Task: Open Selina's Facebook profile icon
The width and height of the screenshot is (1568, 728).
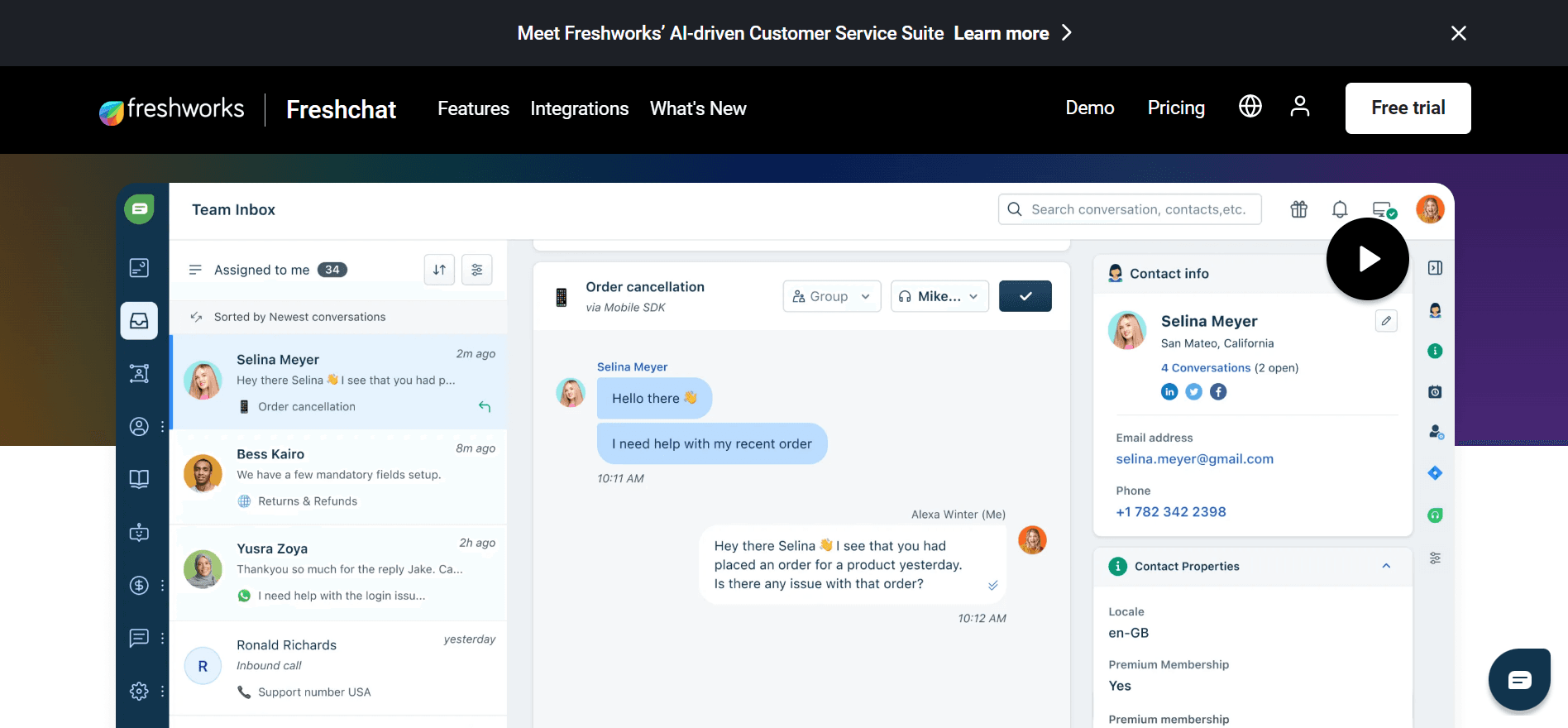Action: coord(1218,391)
